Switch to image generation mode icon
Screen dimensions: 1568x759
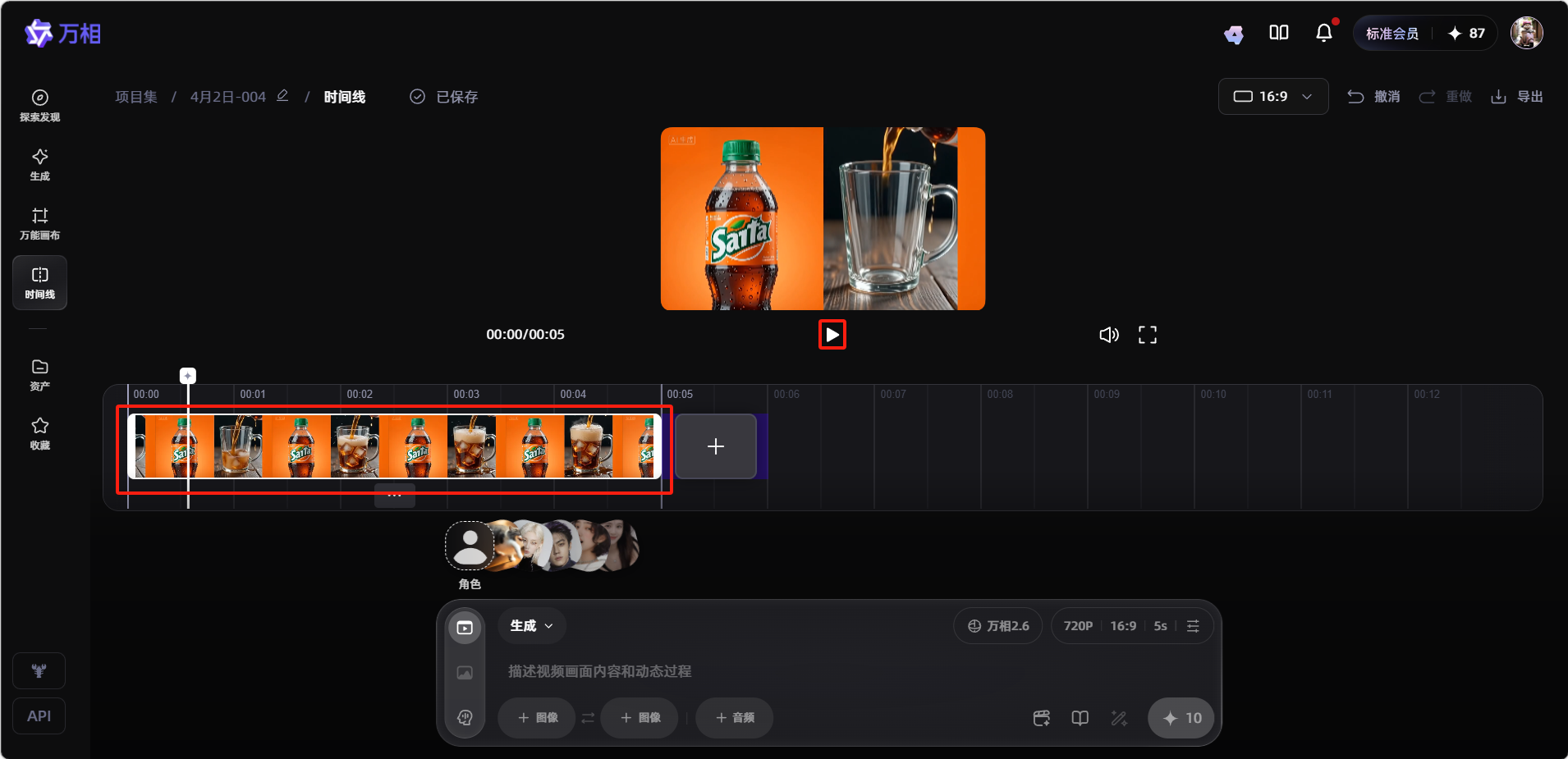coord(465,673)
